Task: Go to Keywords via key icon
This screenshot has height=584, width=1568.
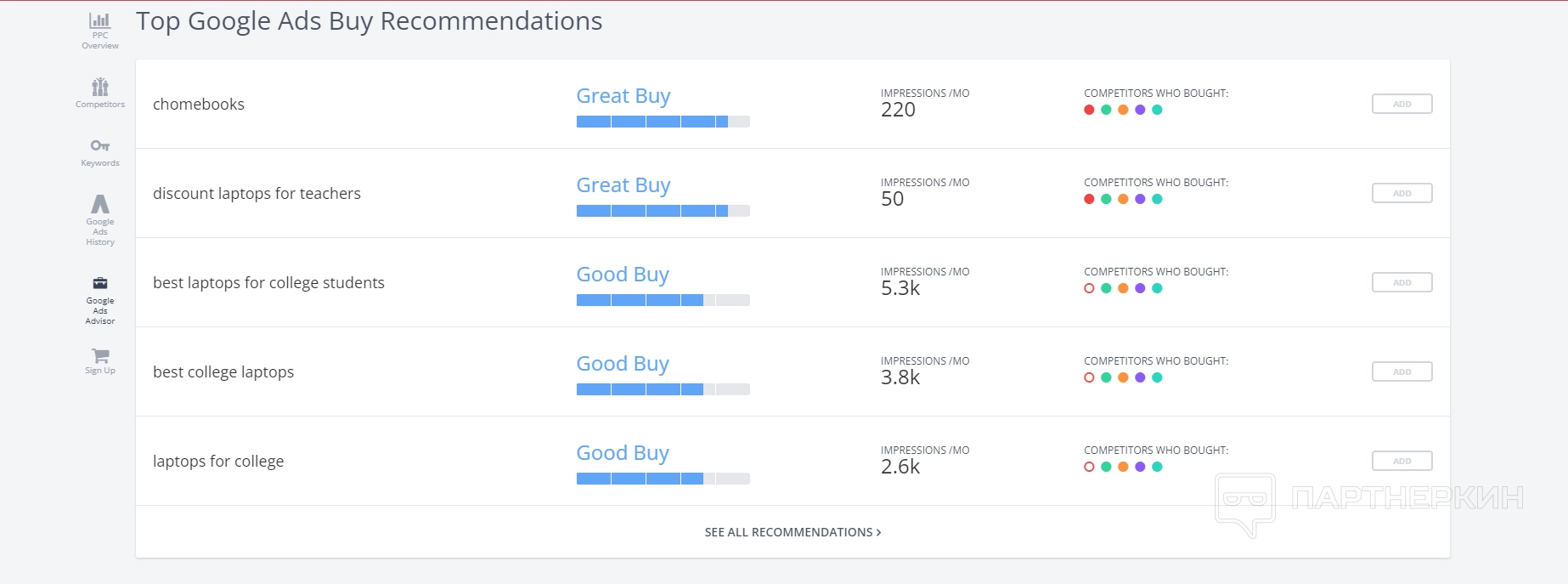Action: click(x=100, y=146)
